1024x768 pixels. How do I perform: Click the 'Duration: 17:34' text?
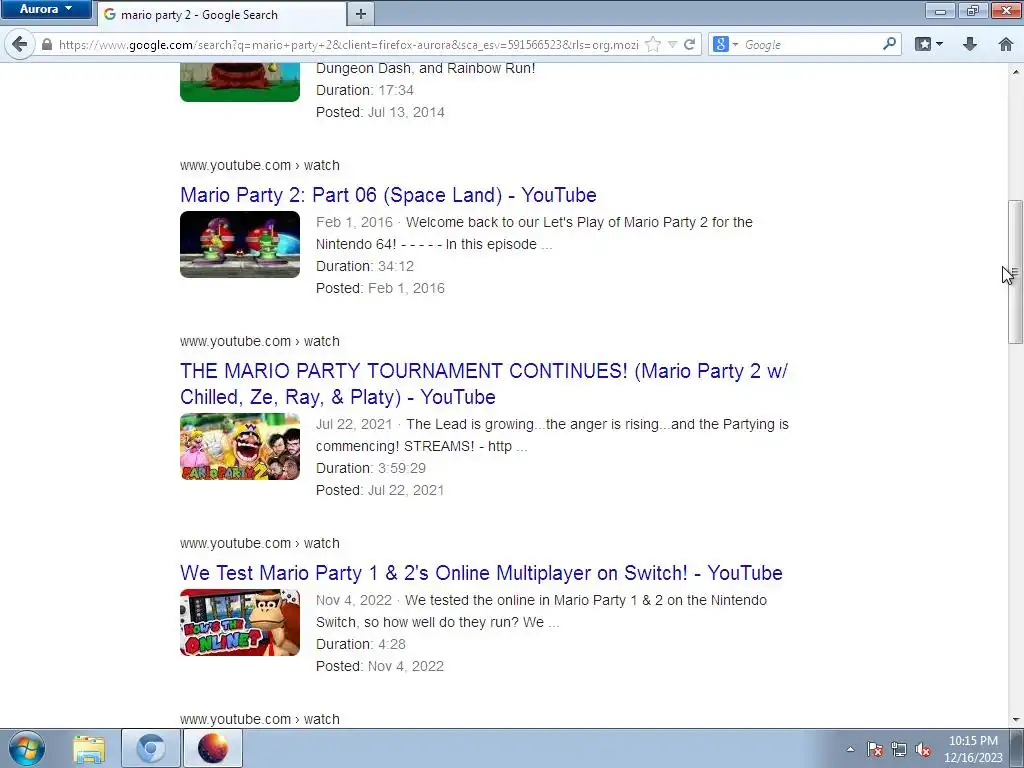[x=365, y=90]
